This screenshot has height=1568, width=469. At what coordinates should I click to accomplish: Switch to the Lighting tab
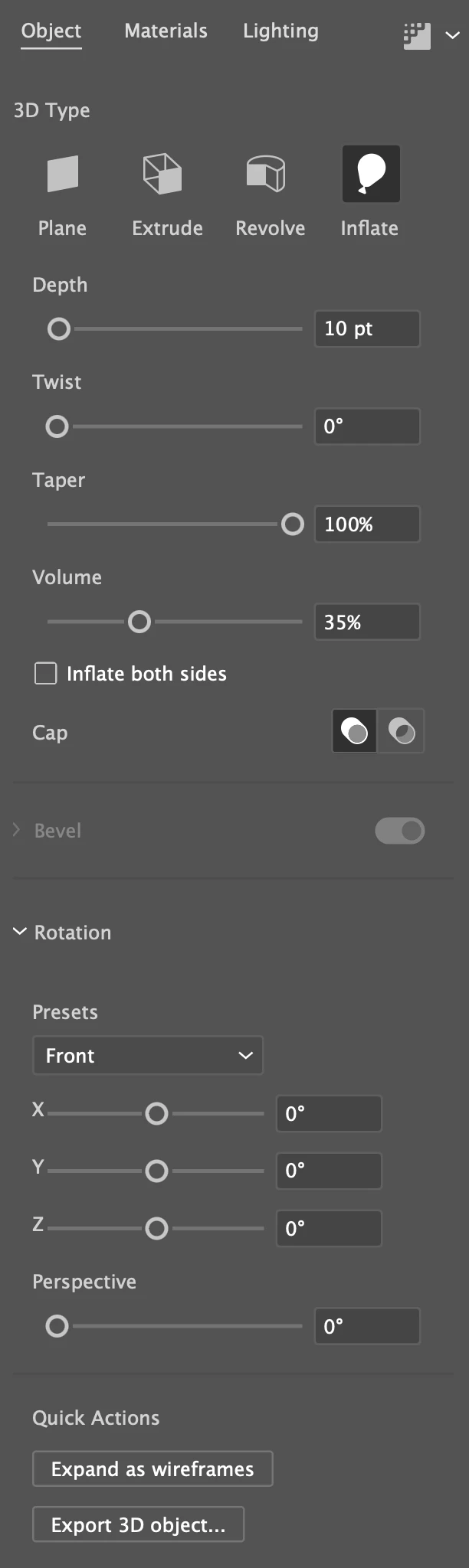pyautogui.click(x=280, y=31)
